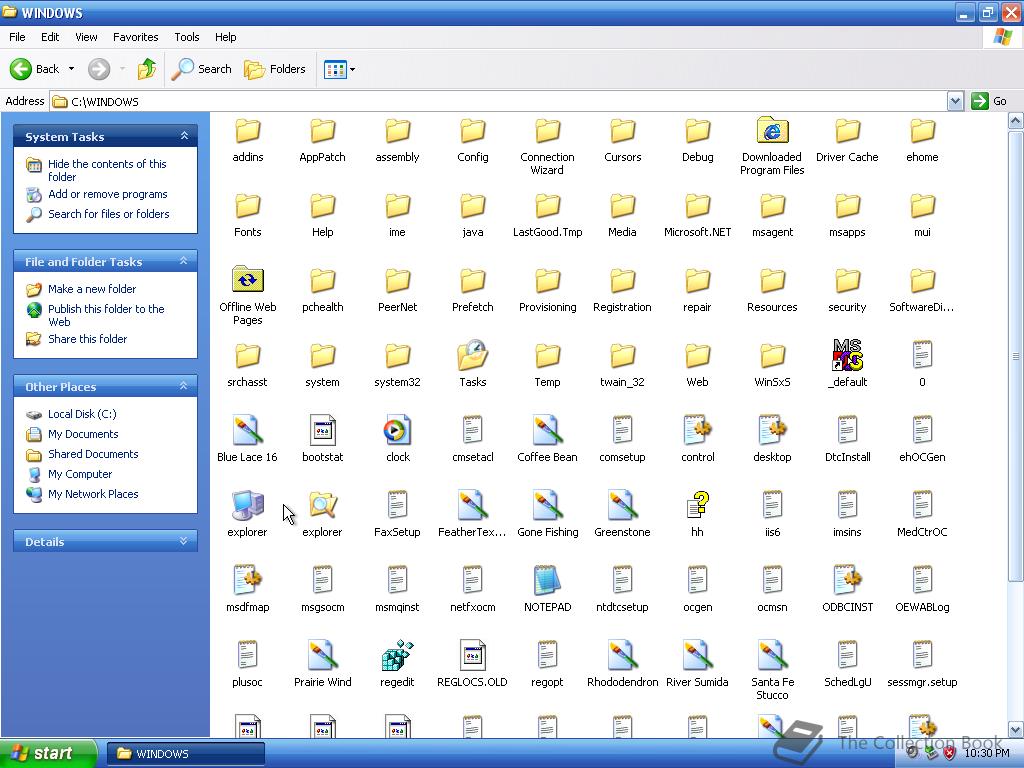The width and height of the screenshot is (1024, 768).
Task: Select the bootstat file icon
Action: [x=323, y=430]
